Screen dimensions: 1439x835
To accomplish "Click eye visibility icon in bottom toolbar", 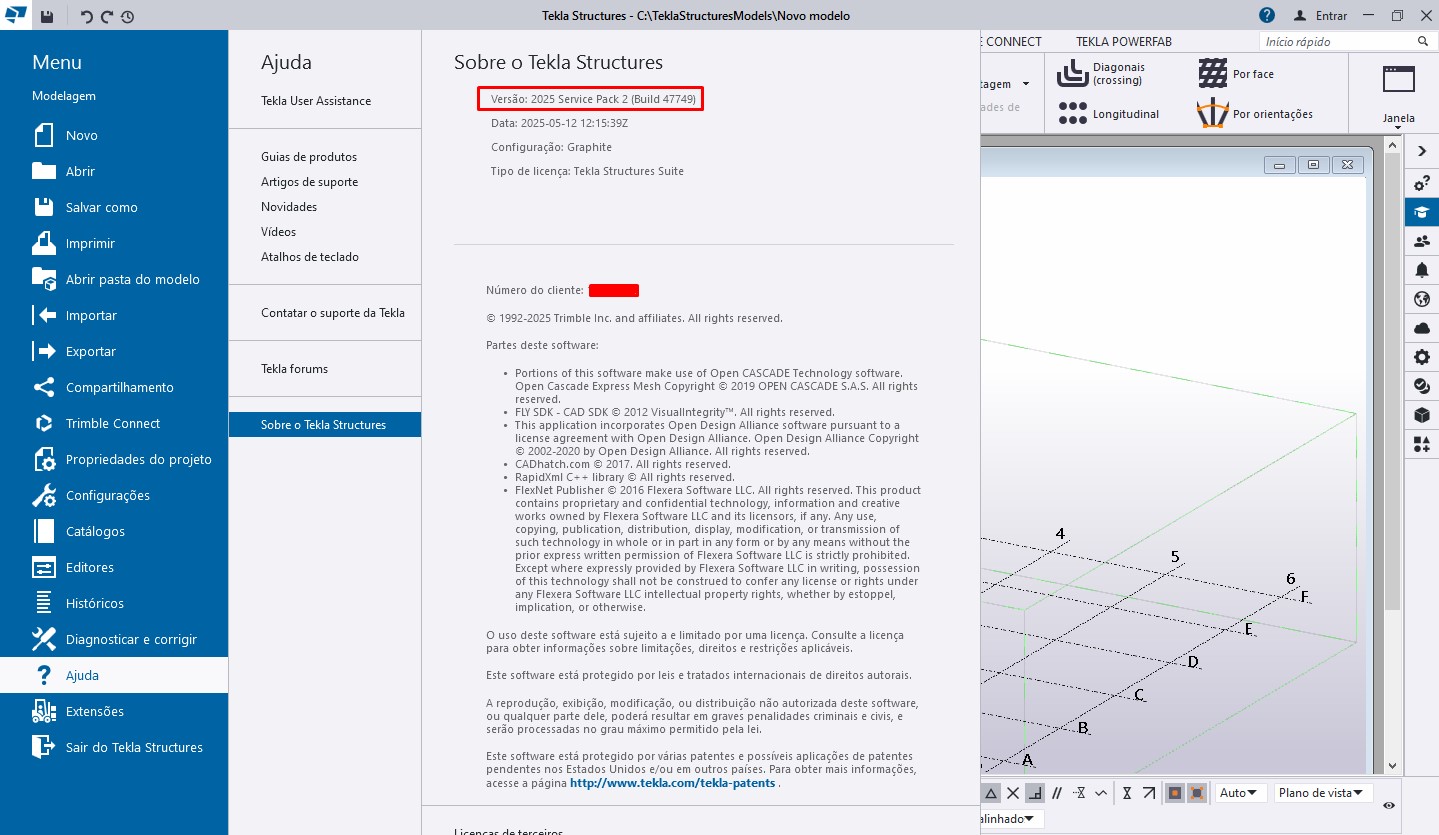I will 1388,805.
